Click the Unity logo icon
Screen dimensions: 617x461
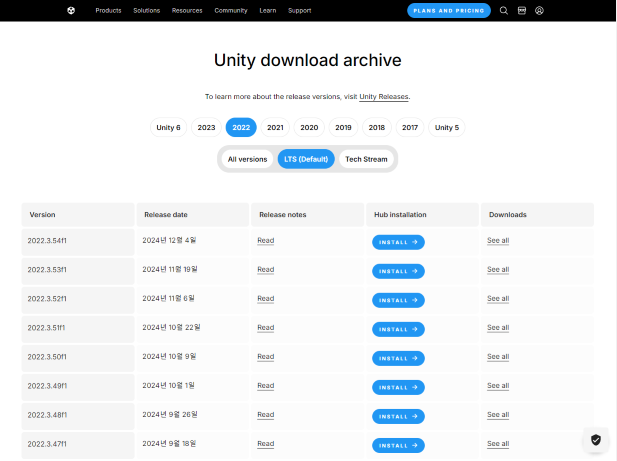pos(71,11)
